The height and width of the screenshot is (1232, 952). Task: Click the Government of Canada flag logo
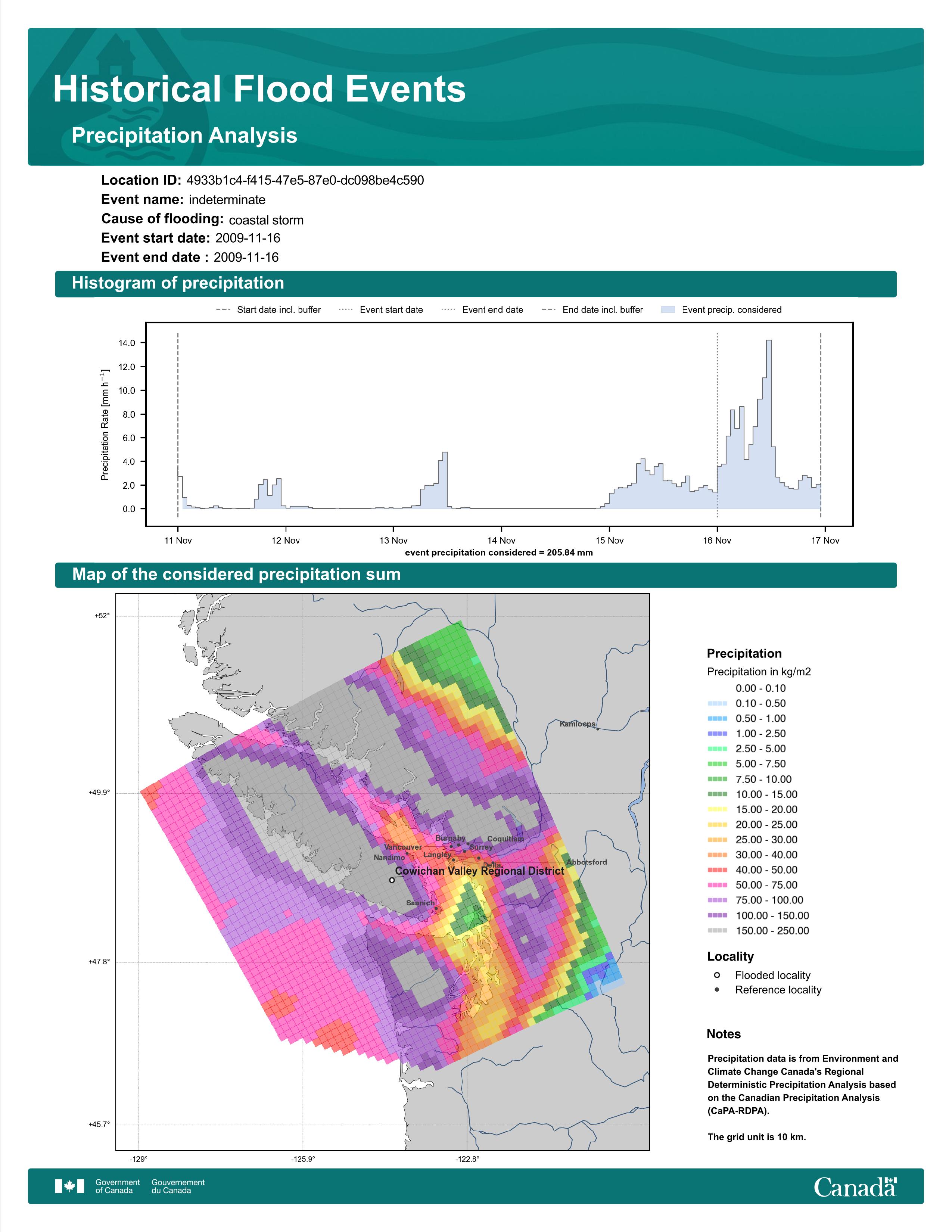(69, 1186)
